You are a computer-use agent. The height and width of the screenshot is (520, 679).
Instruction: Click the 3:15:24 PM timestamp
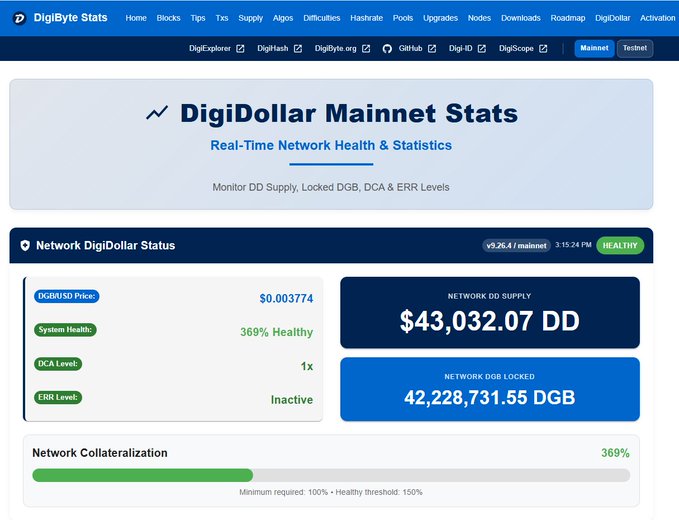pyautogui.click(x=573, y=245)
